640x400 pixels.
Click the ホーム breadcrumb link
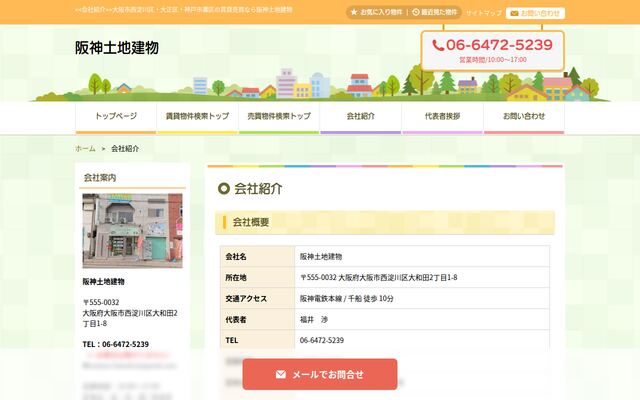pyautogui.click(x=85, y=149)
